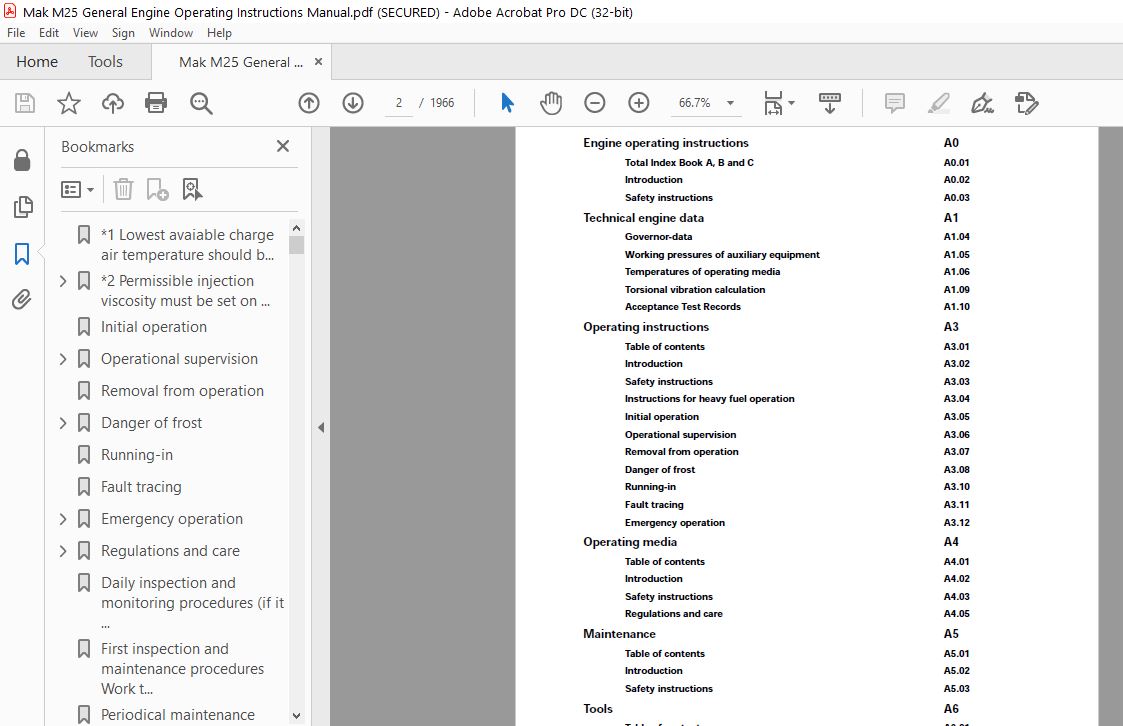Add a sticky note comment
This screenshot has height=726, width=1123.
tap(895, 103)
